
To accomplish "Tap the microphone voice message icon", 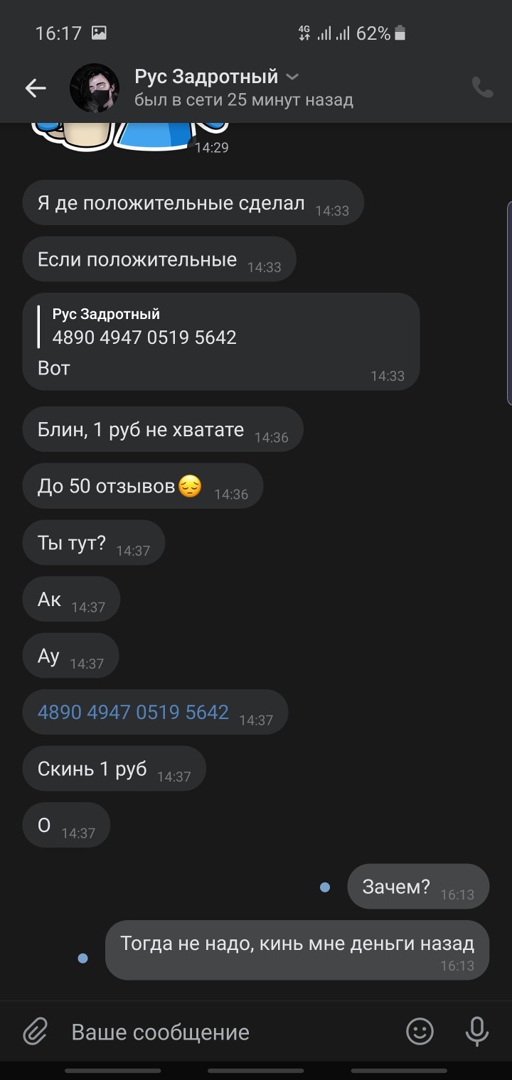I will click(477, 1031).
